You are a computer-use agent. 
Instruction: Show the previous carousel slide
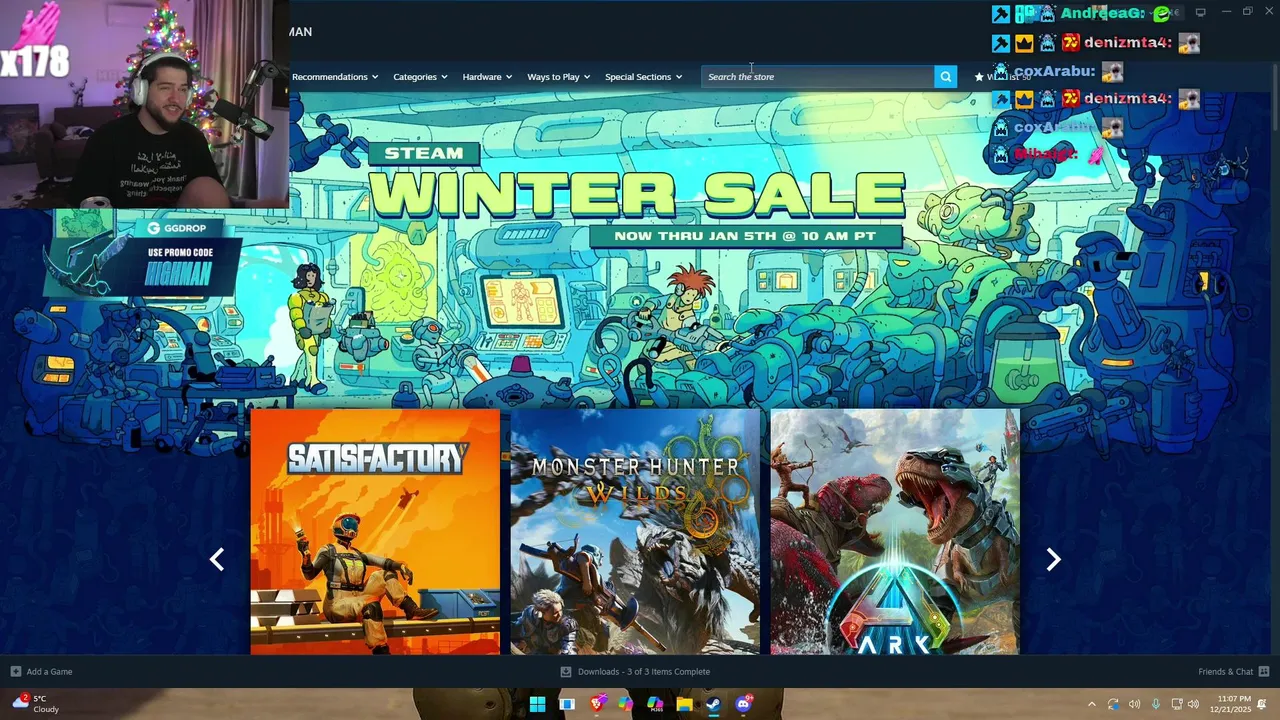(217, 560)
